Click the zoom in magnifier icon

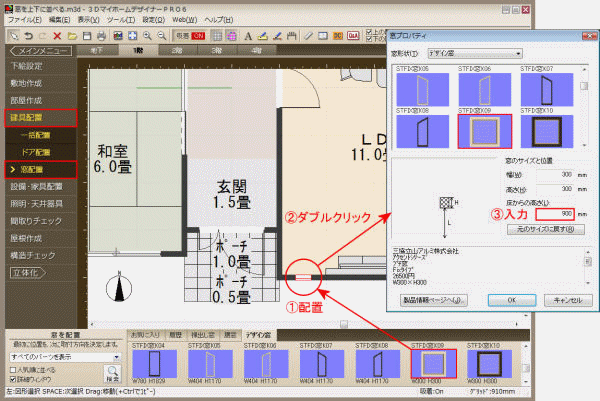[x=148, y=34]
